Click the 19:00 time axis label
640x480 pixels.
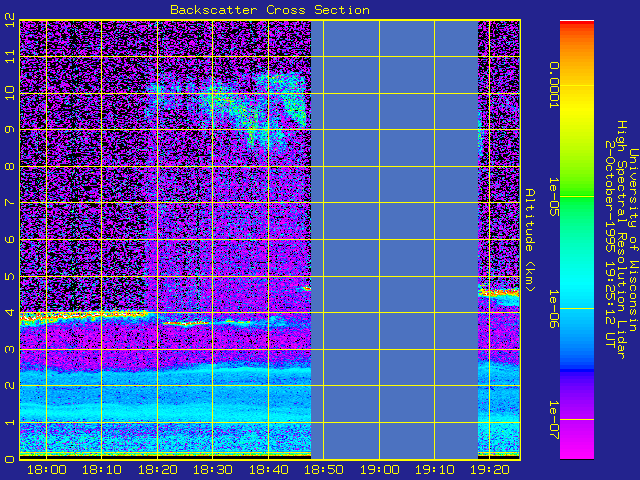pyautogui.click(x=380, y=470)
